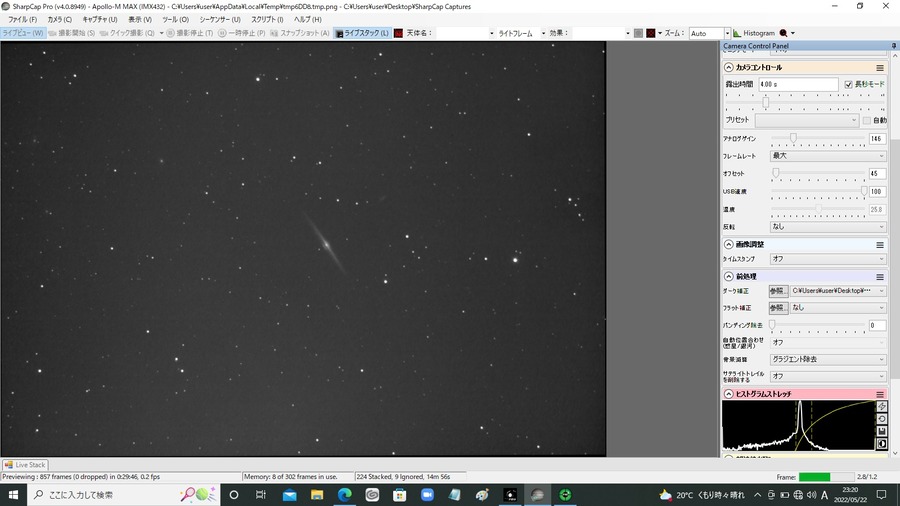Open the タイムスタンプ dropdown
The width and height of the screenshot is (900, 506).
(x=828, y=259)
